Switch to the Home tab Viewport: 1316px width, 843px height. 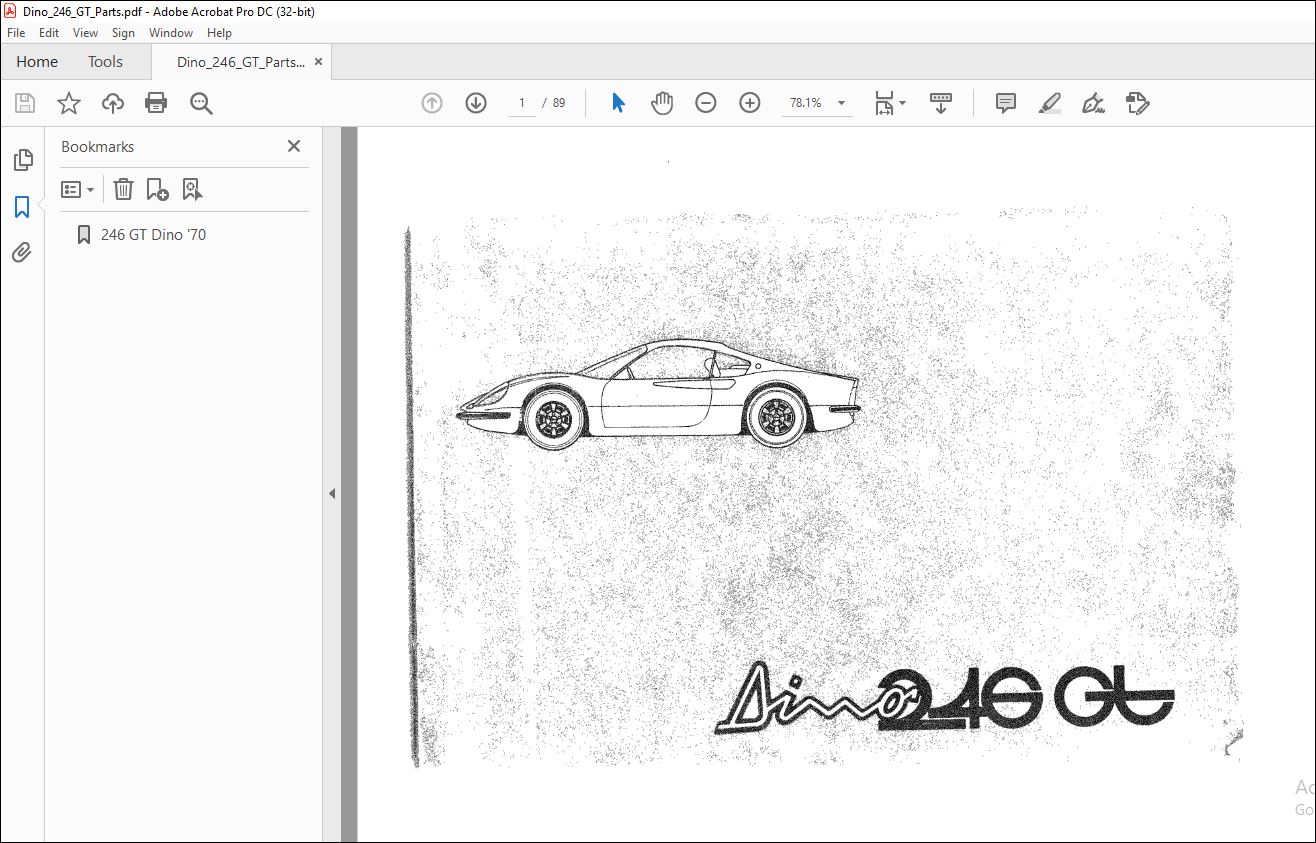click(37, 62)
